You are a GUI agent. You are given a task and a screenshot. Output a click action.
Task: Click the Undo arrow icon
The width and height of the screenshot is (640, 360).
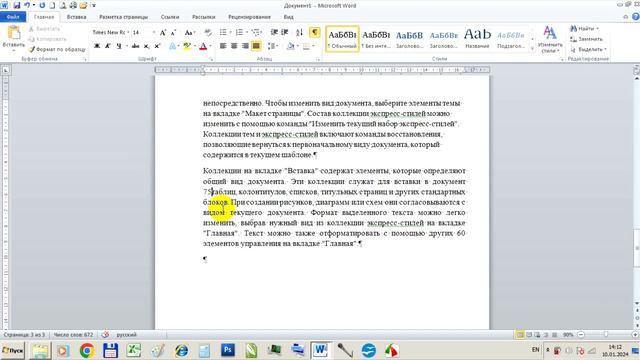coord(27,5)
